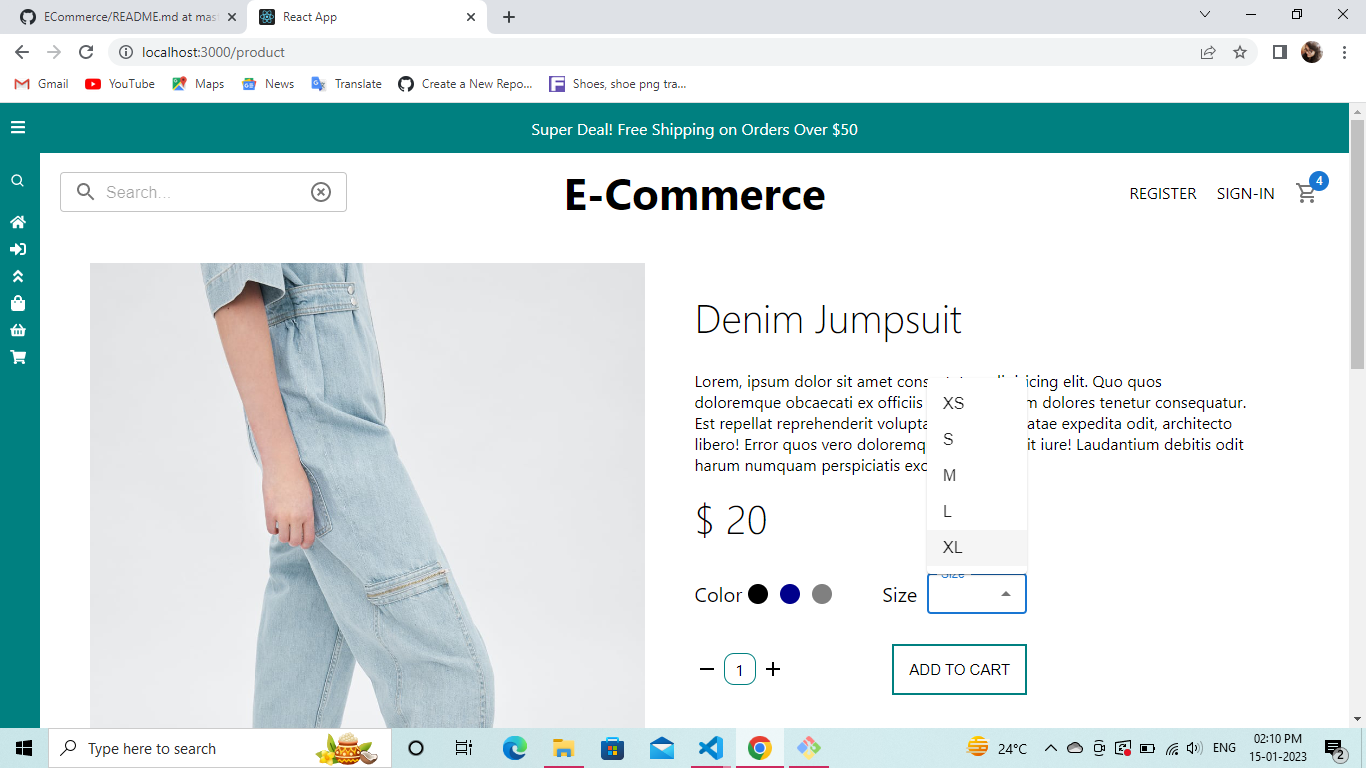Increase quantity with the plus stepper
The width and height of the screenshot is (1366, 768).
click(x=773, y=669)
